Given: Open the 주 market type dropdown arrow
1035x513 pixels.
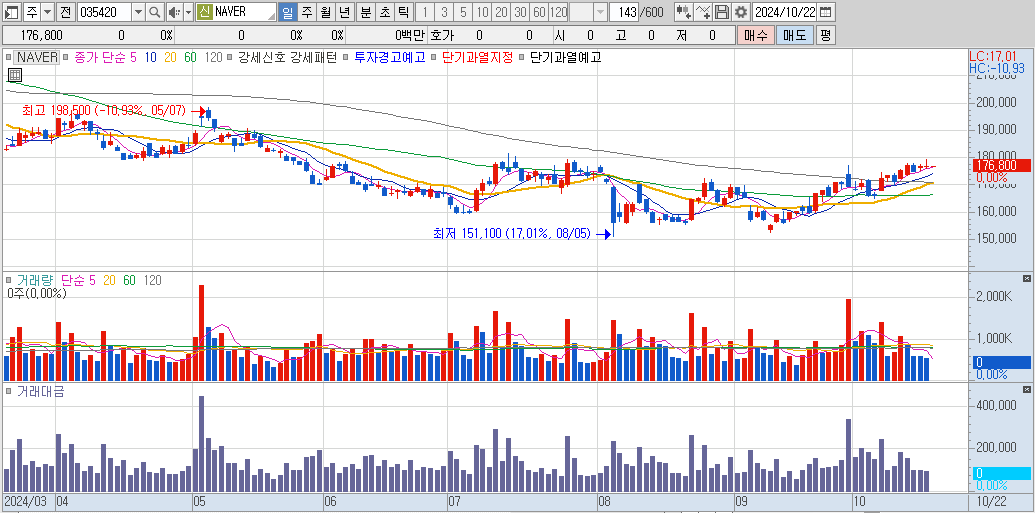Looking at the screenshot, I should [x=48, y=12].
